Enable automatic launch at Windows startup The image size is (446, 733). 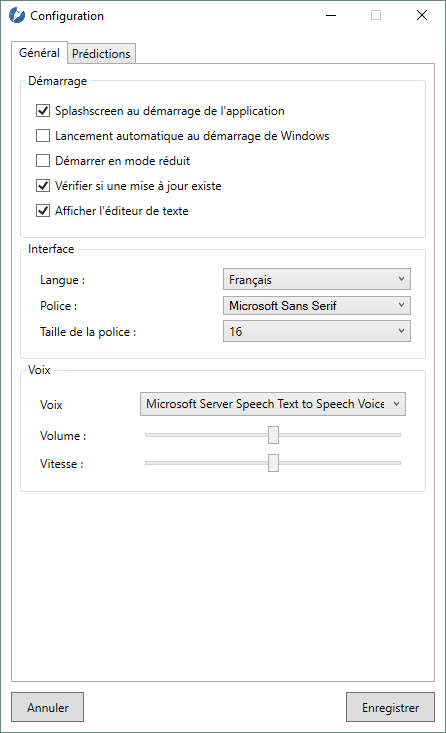pos(43,136)
